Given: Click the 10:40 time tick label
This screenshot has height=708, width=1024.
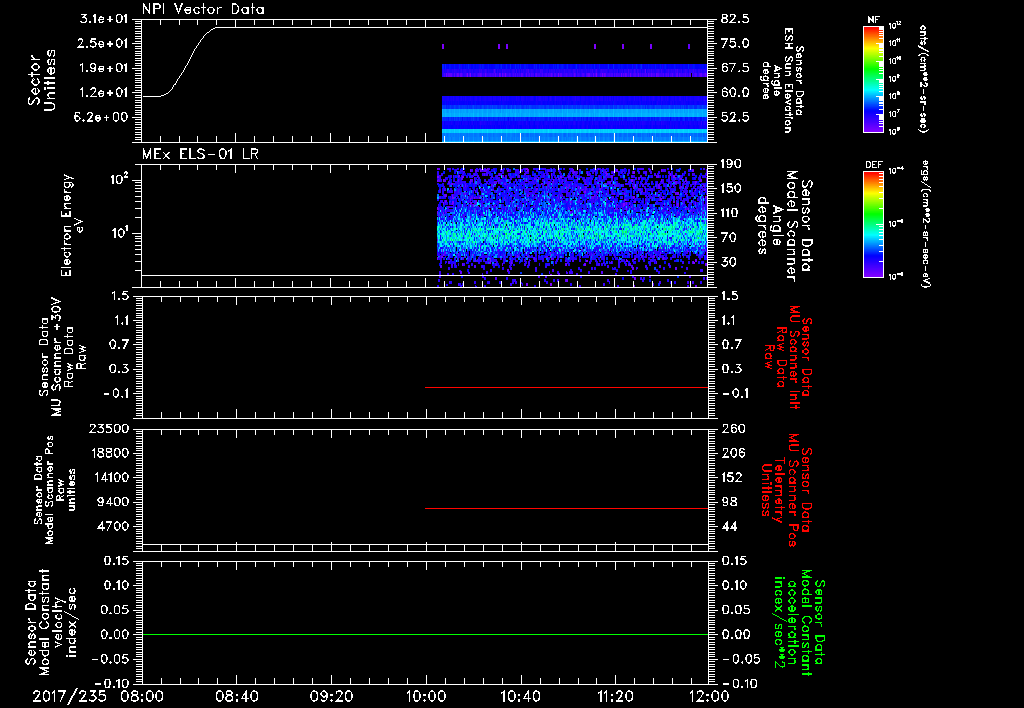Looking at the screenshot, I should 520,696.
